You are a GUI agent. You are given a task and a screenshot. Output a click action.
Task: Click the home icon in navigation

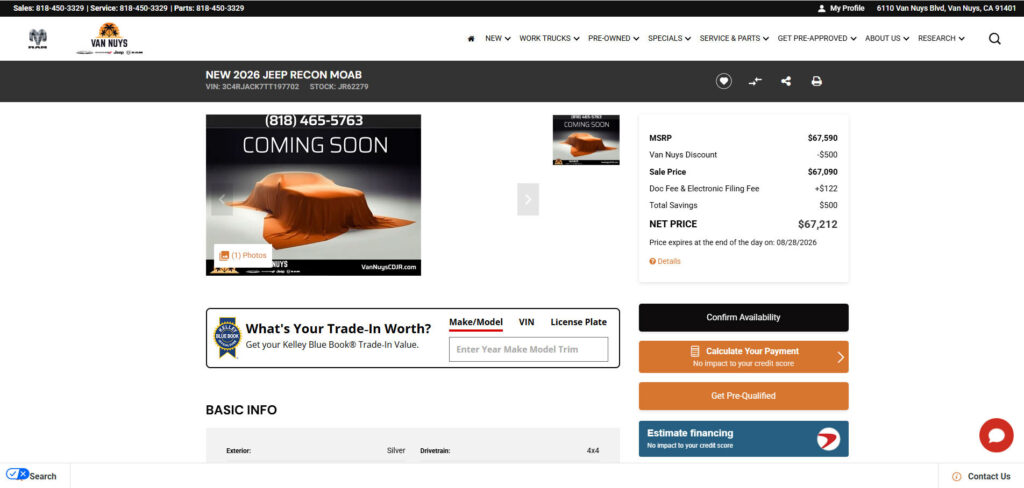click(x=471, y=39)
